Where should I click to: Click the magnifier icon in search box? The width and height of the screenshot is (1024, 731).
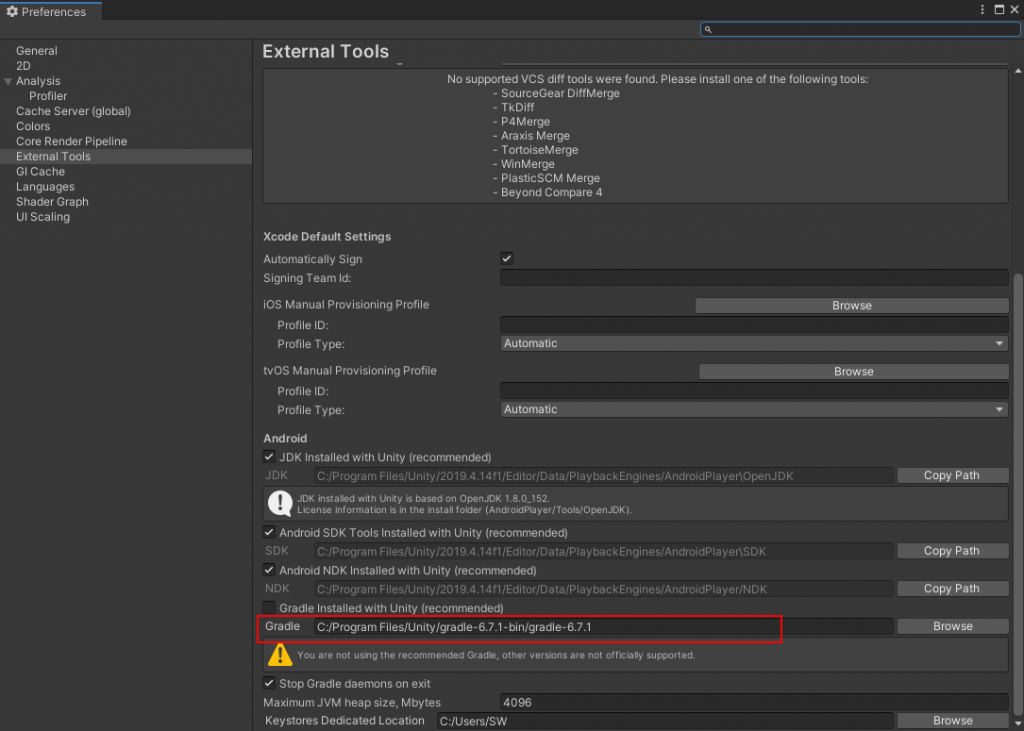pyautogui.click(x=709, y=30)
